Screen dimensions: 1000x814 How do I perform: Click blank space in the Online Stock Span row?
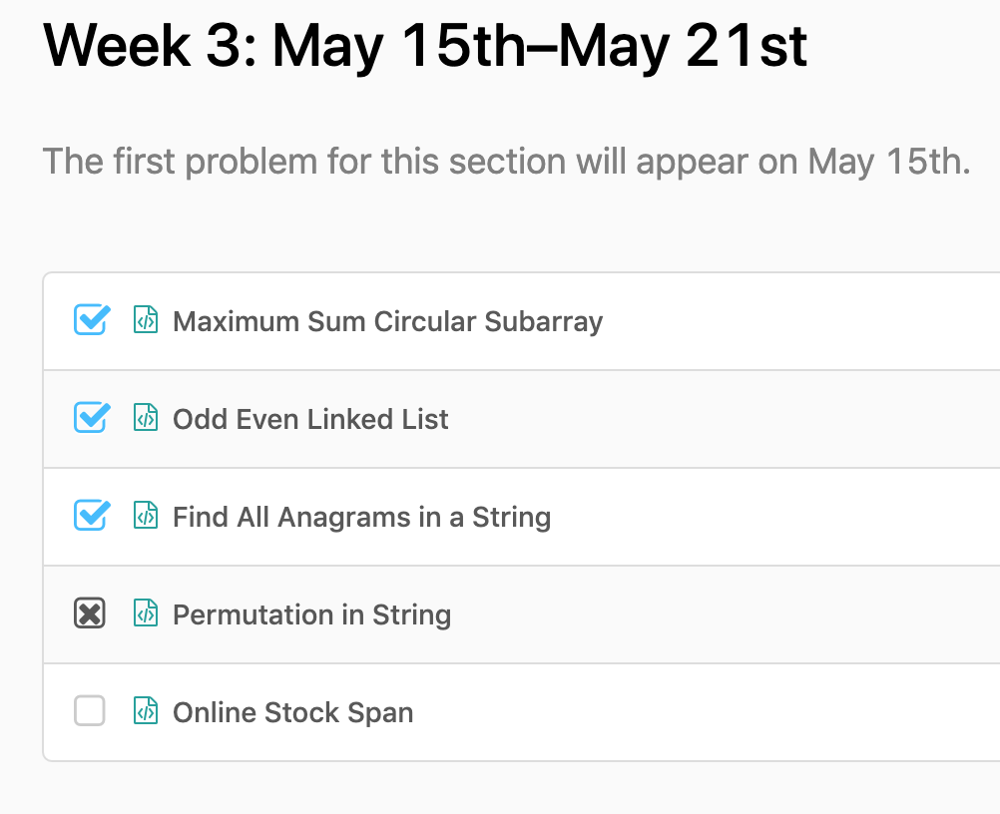pos(702,712)
